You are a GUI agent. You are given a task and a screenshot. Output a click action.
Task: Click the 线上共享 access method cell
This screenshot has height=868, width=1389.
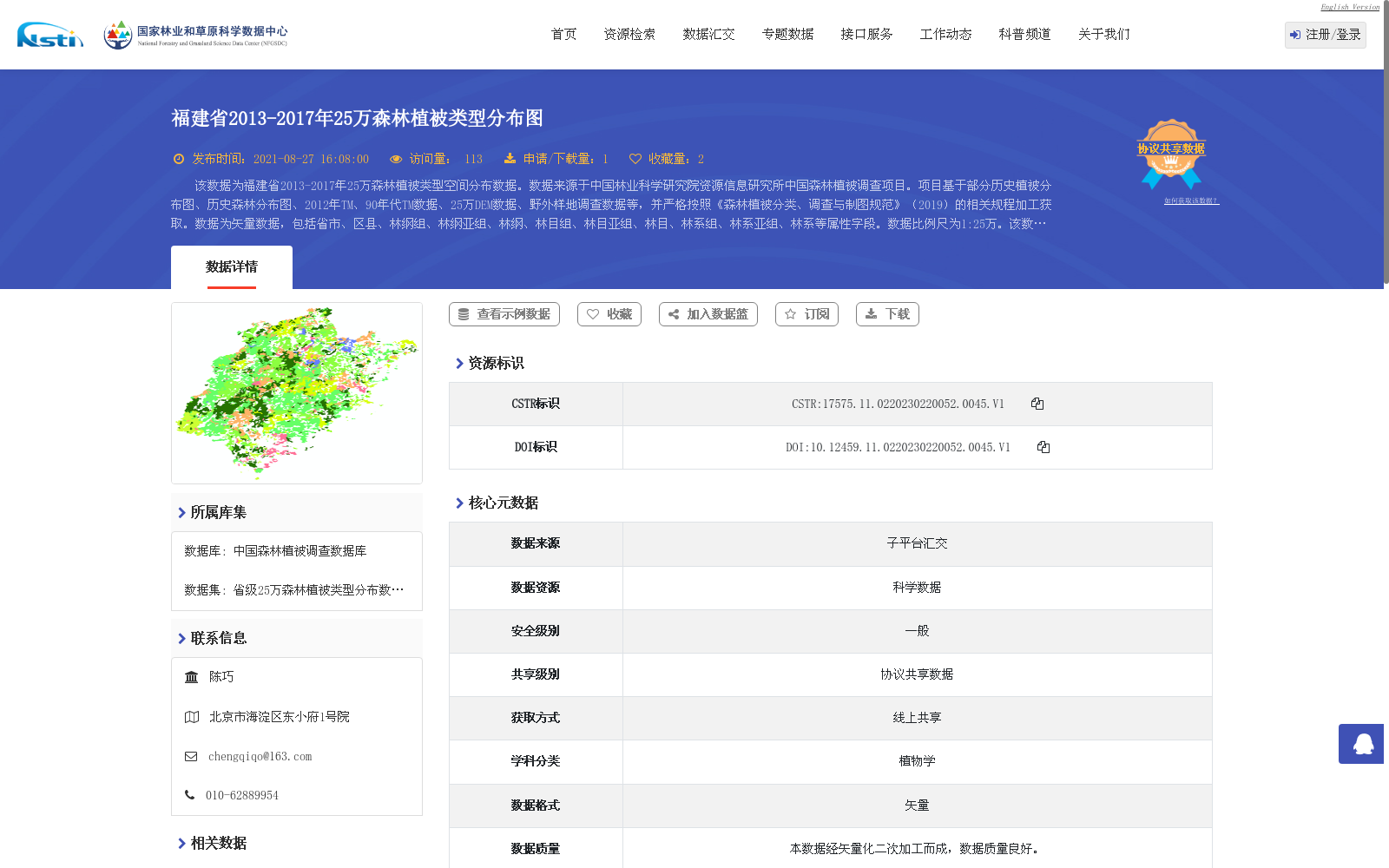(918, 718)
